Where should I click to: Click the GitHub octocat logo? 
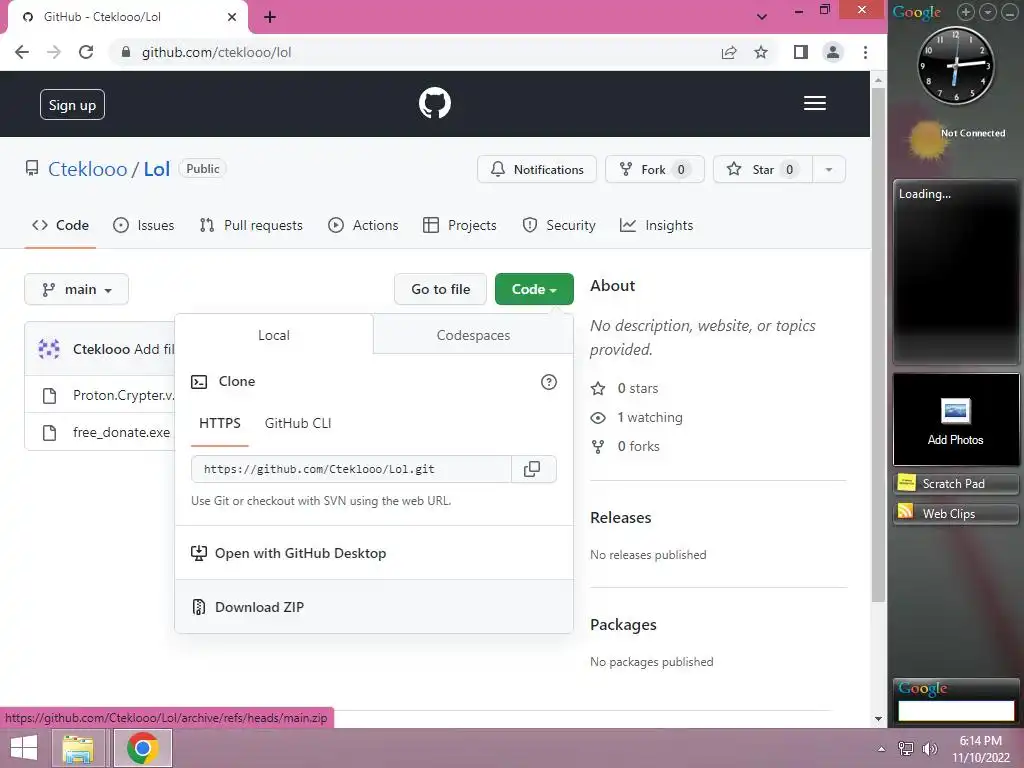[x=434, y=103]
